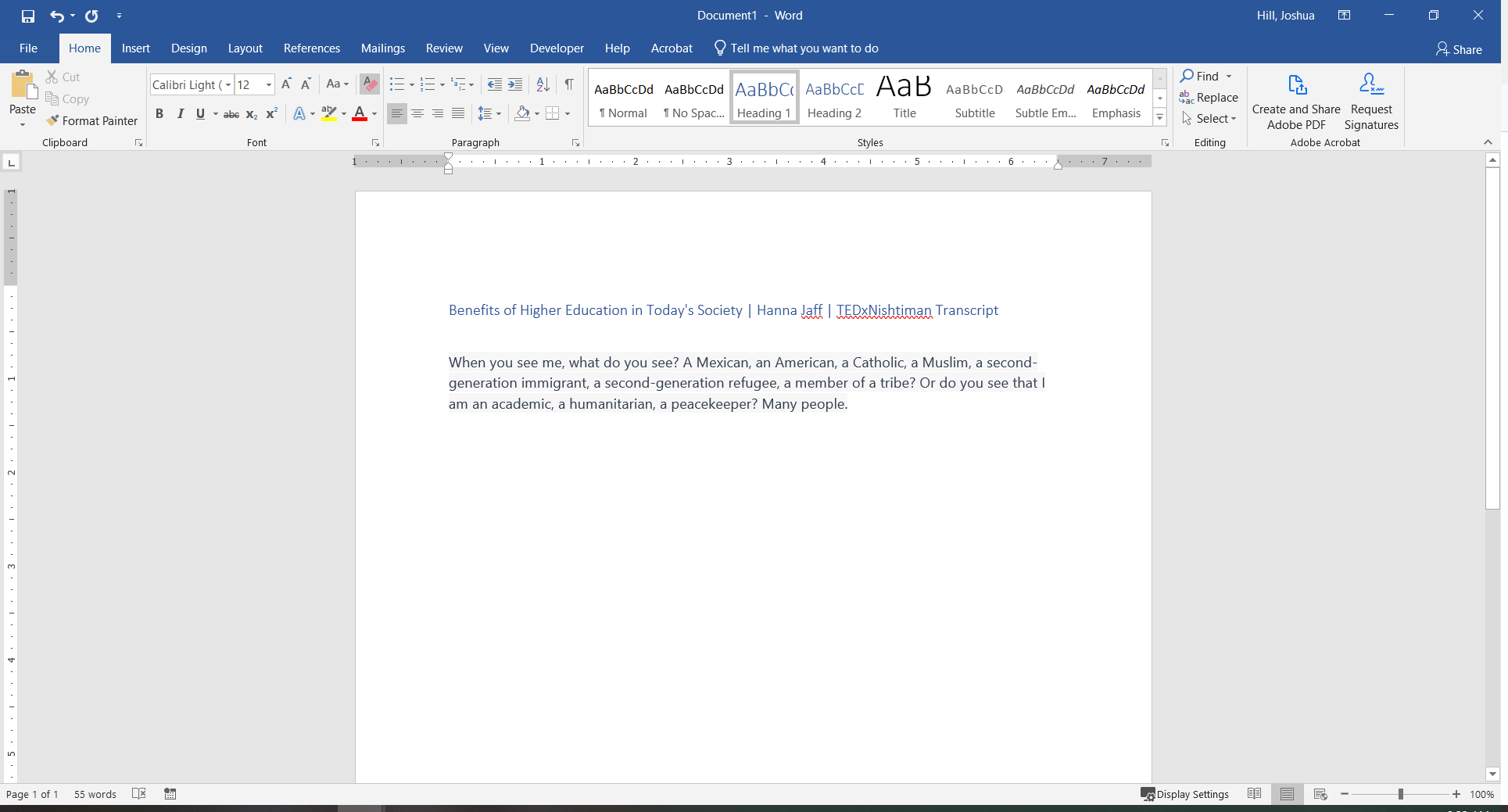The width and height of the screenshot is (1508, 812).
Task: Apply the Heading 2 style
Action: [x=834, y=97]
